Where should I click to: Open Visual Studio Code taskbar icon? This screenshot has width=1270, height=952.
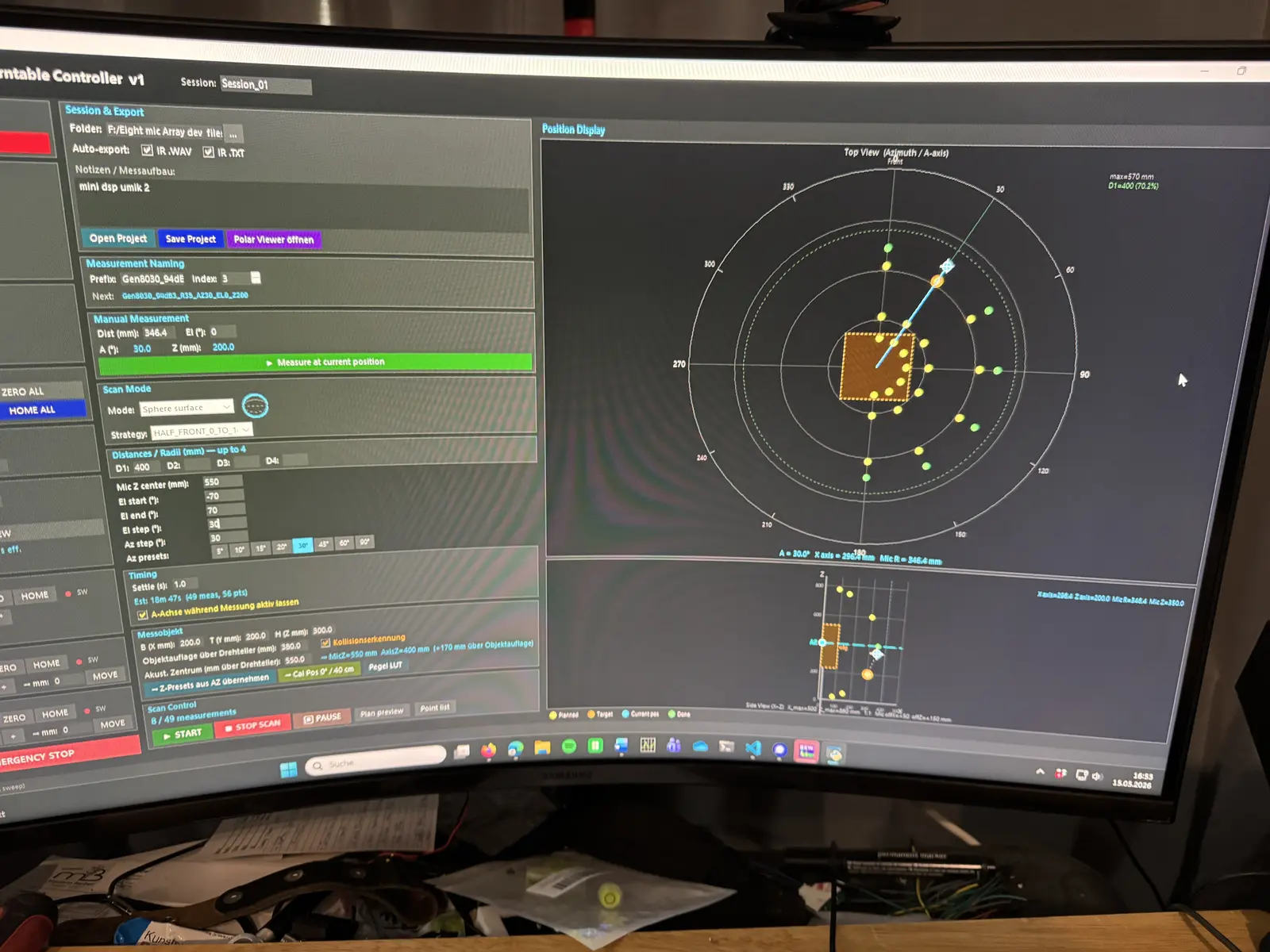(x=753, y=748)
